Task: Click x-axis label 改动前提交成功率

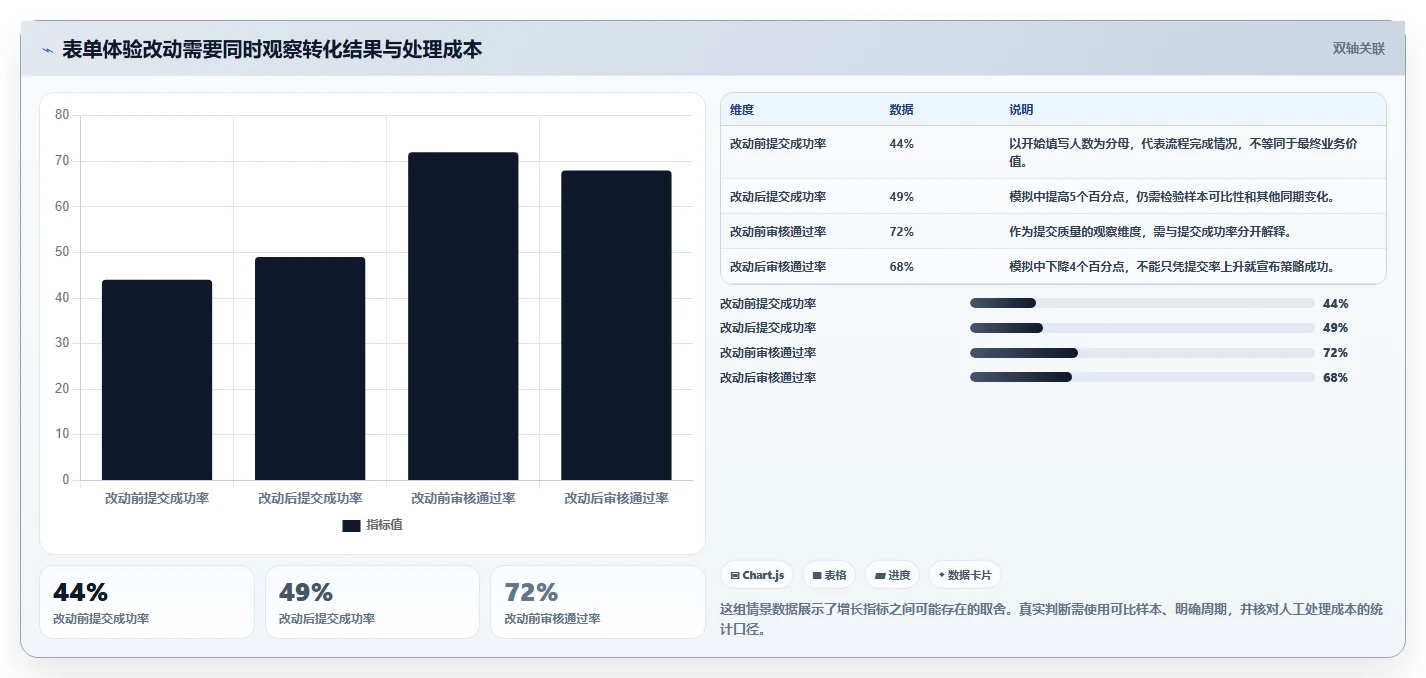Action: [x=157, y=498]
